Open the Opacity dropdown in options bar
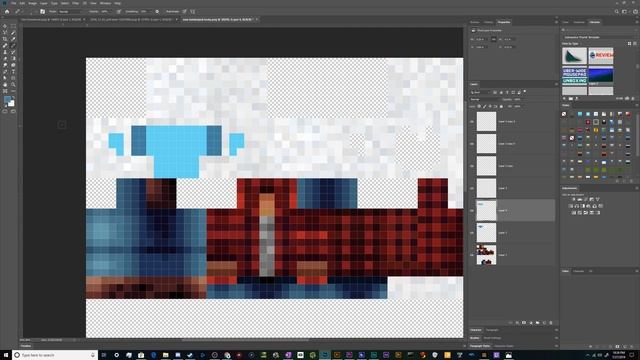Viewport: 640px width, 360px height. pos(107,11)
